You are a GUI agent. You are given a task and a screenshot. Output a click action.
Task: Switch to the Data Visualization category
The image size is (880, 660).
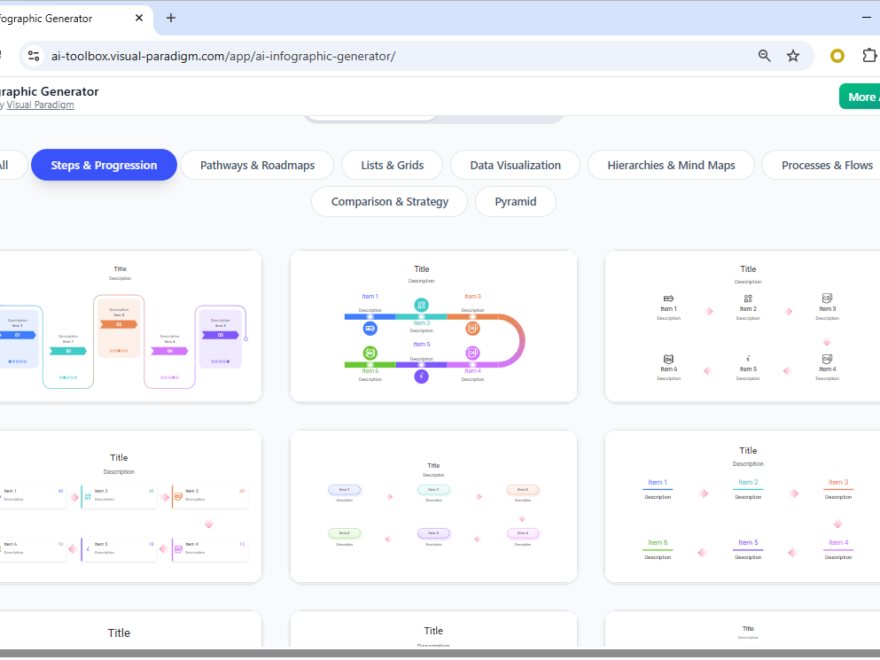point(514,164)
